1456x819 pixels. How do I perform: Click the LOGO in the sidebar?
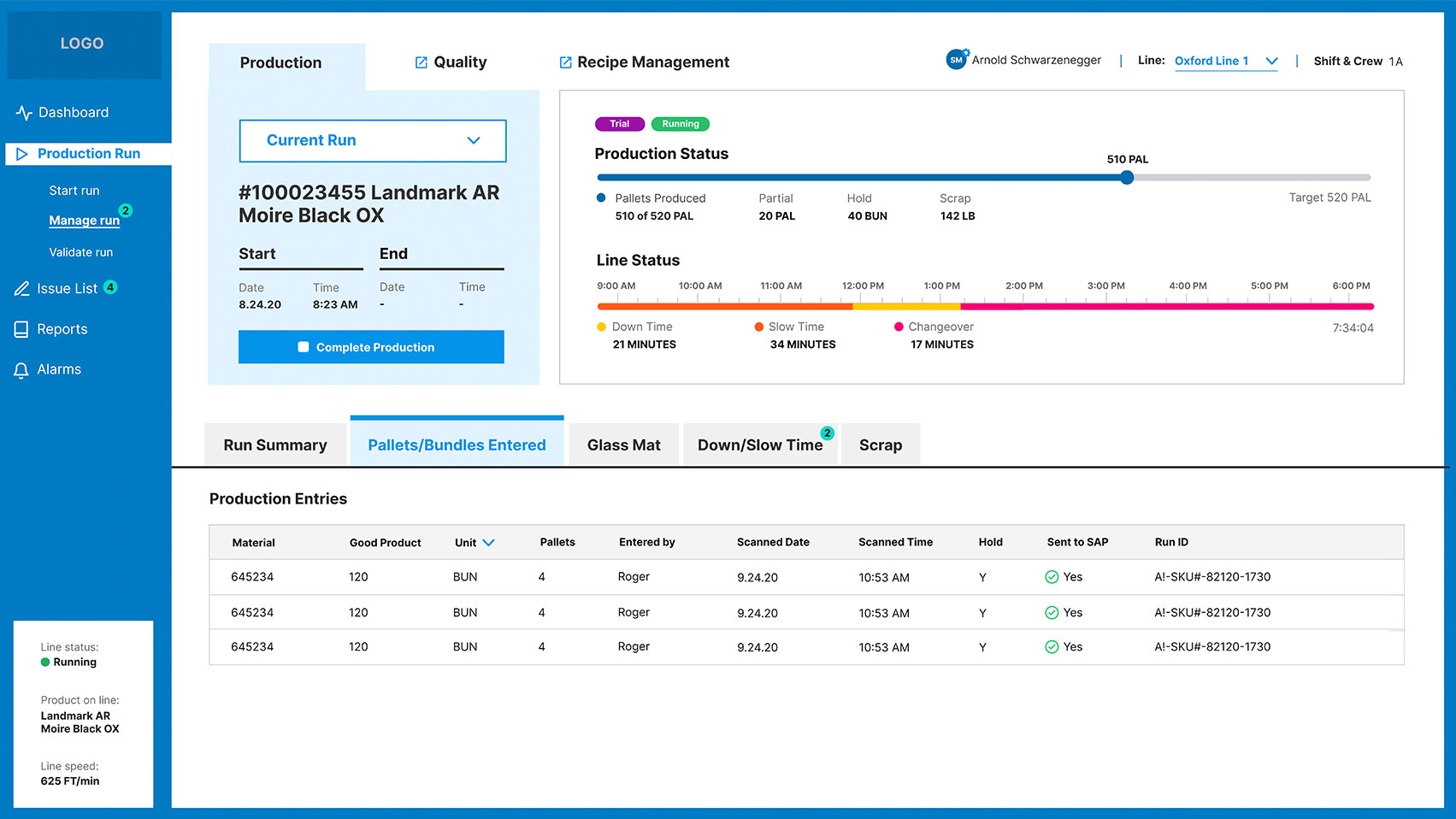coord(82,44)
